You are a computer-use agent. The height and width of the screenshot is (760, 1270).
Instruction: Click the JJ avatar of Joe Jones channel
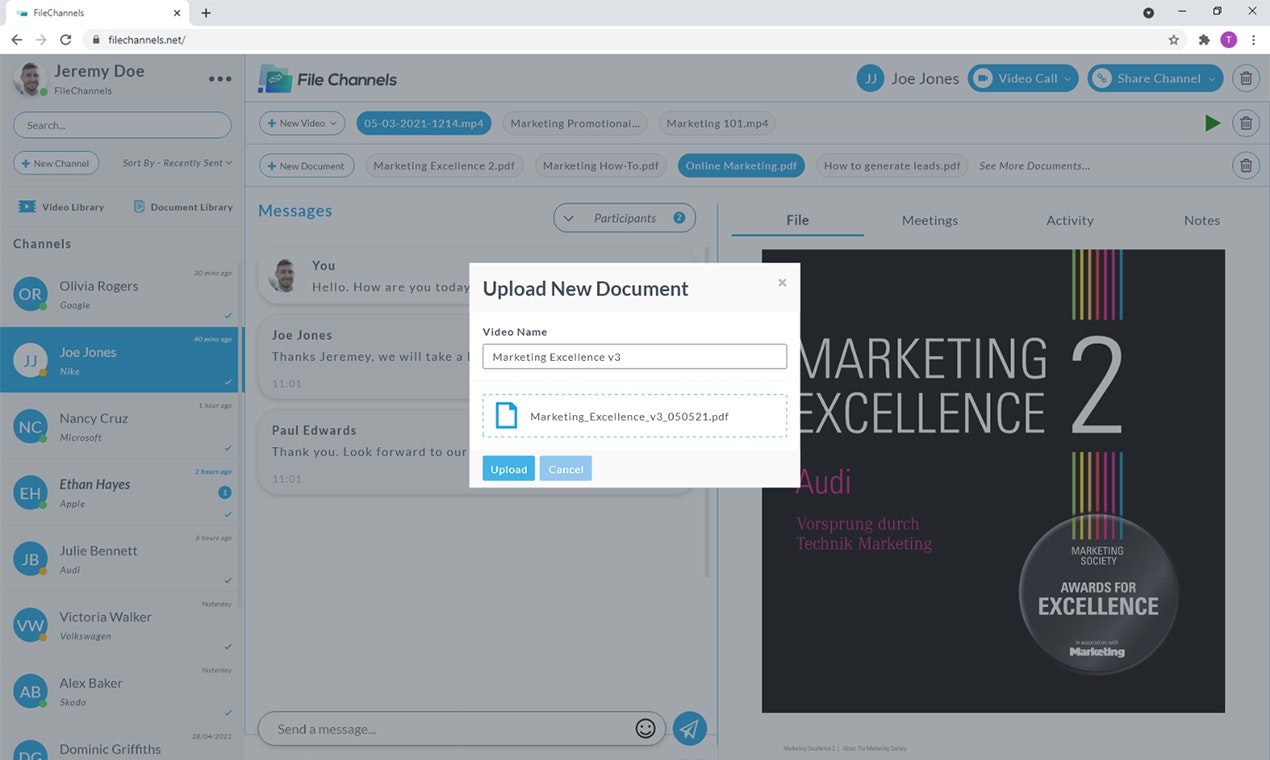click(x=30, y=360)
